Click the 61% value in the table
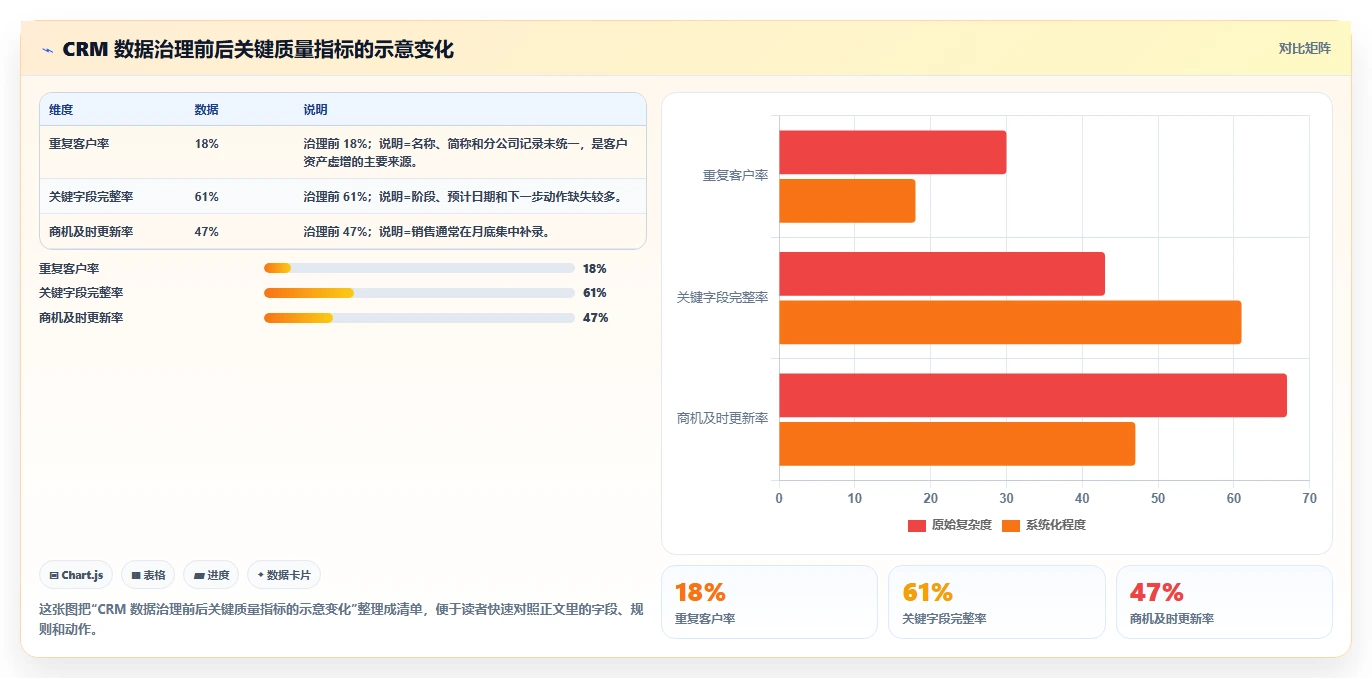The height and width of the screenshot is (678, 1372). pyautogui.click(x=206, y=197)
